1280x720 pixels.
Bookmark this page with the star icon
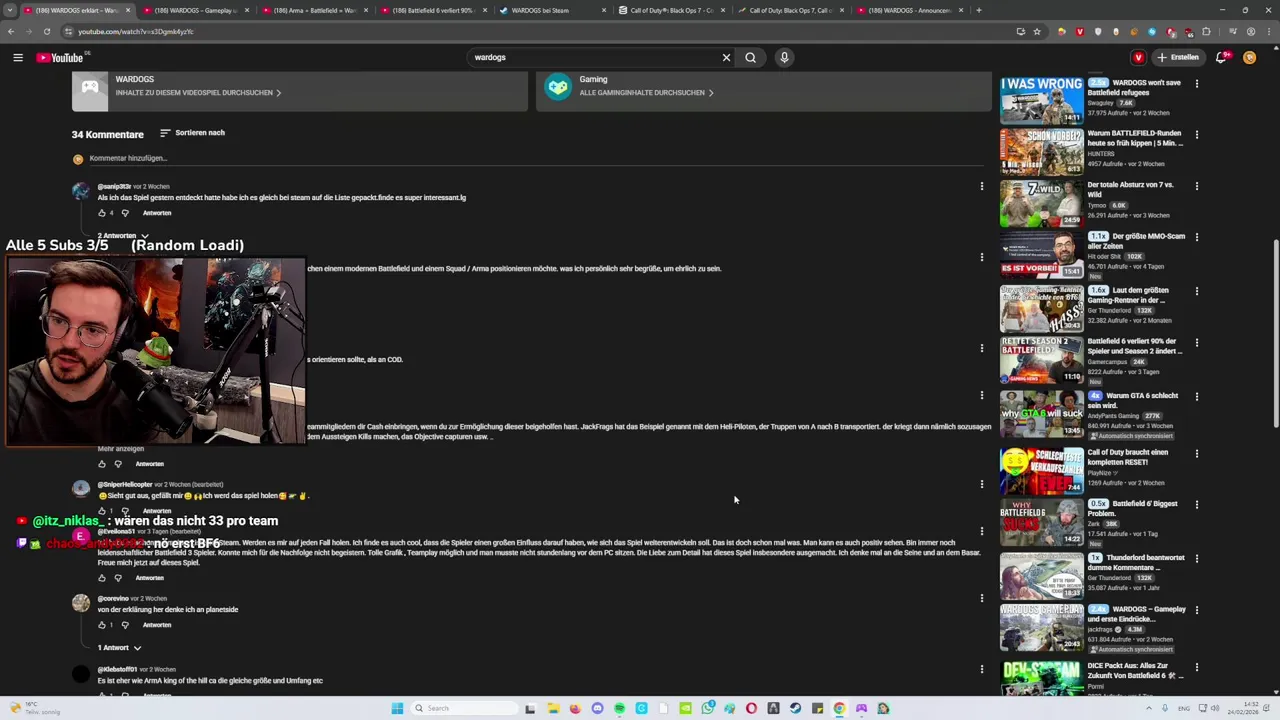(x=1037, y=31)
